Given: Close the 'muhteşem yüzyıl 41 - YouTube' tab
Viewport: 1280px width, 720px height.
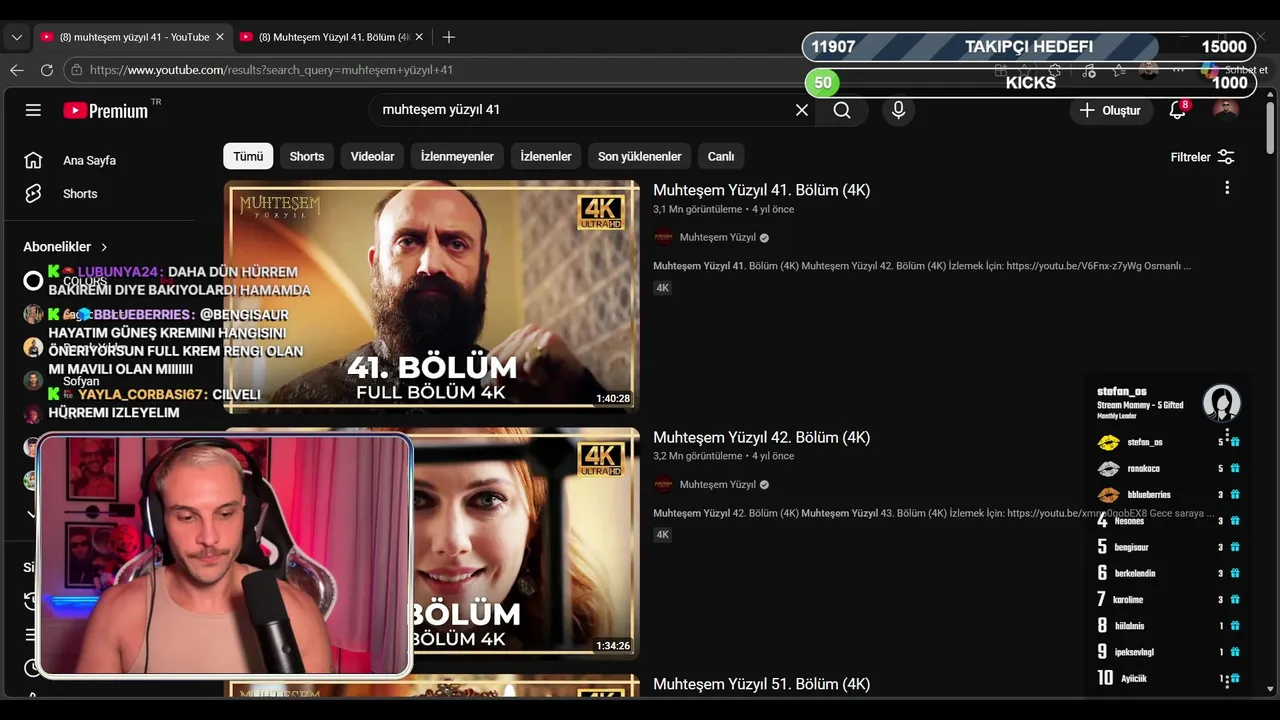Looking at the screenshot, I should pos(220,37).
